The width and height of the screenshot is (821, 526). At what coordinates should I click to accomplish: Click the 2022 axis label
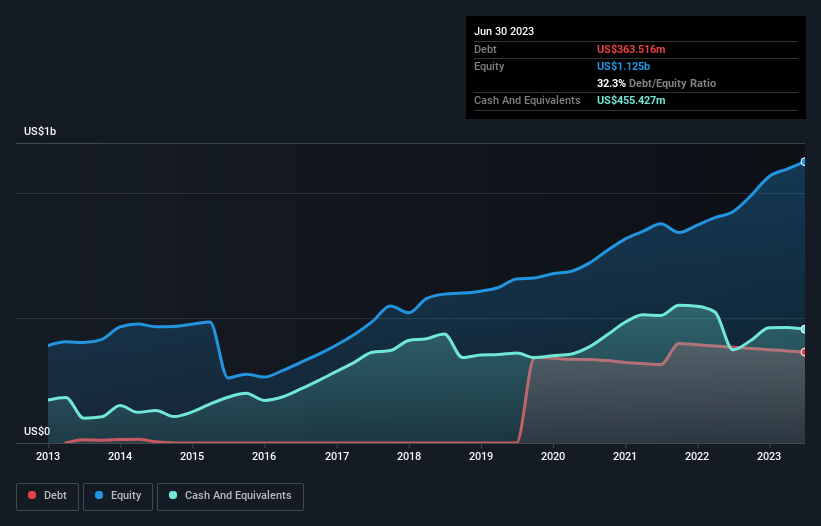(x=697, y=456)
